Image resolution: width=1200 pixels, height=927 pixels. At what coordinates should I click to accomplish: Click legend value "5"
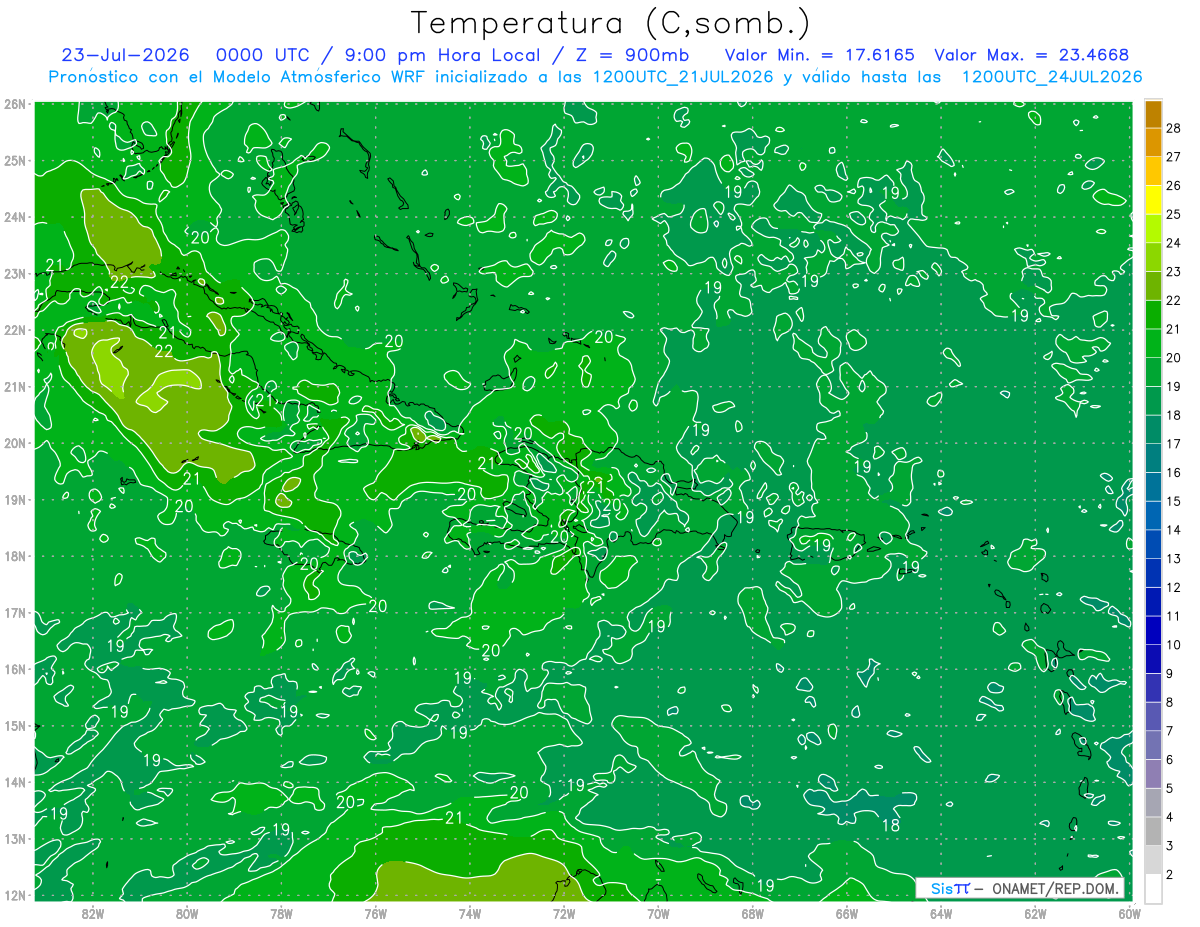1170,789
